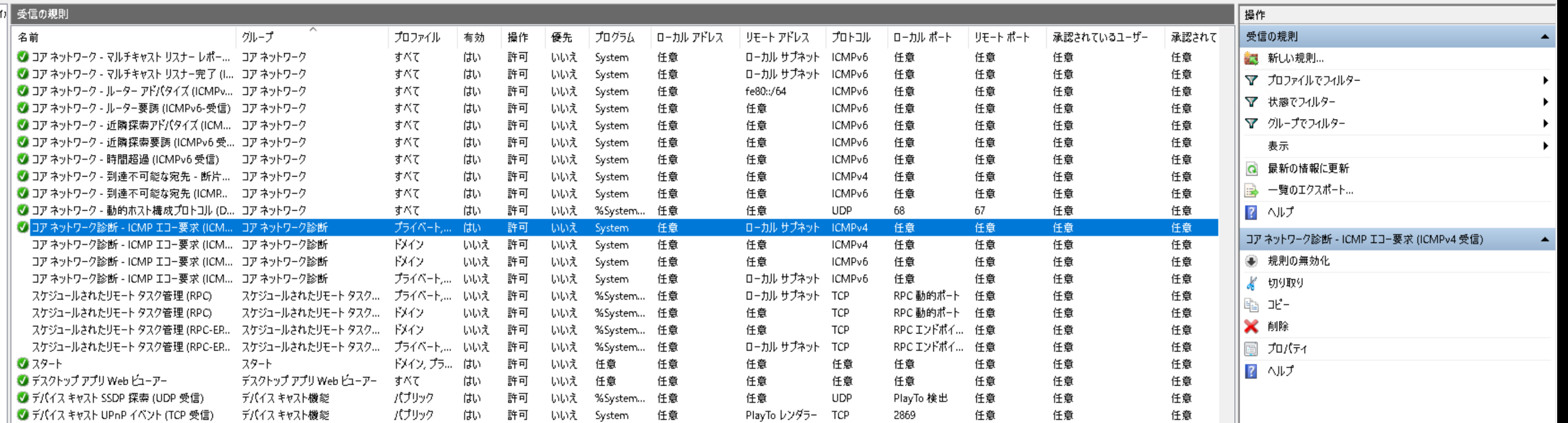Choose 新しい規則... from the actions pane
The height and width of the screenshot is (423, 1568).
click(1296, 59)
